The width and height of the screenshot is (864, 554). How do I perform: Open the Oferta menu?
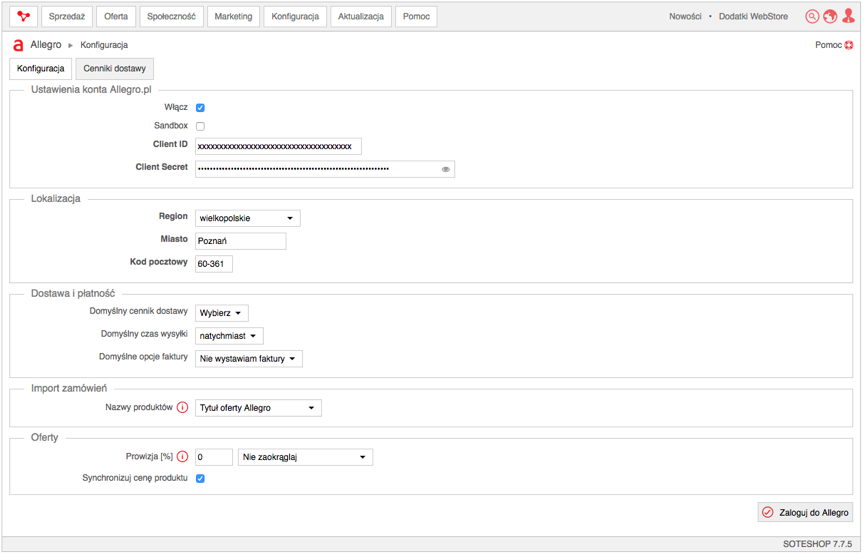[x=116, y=17]
